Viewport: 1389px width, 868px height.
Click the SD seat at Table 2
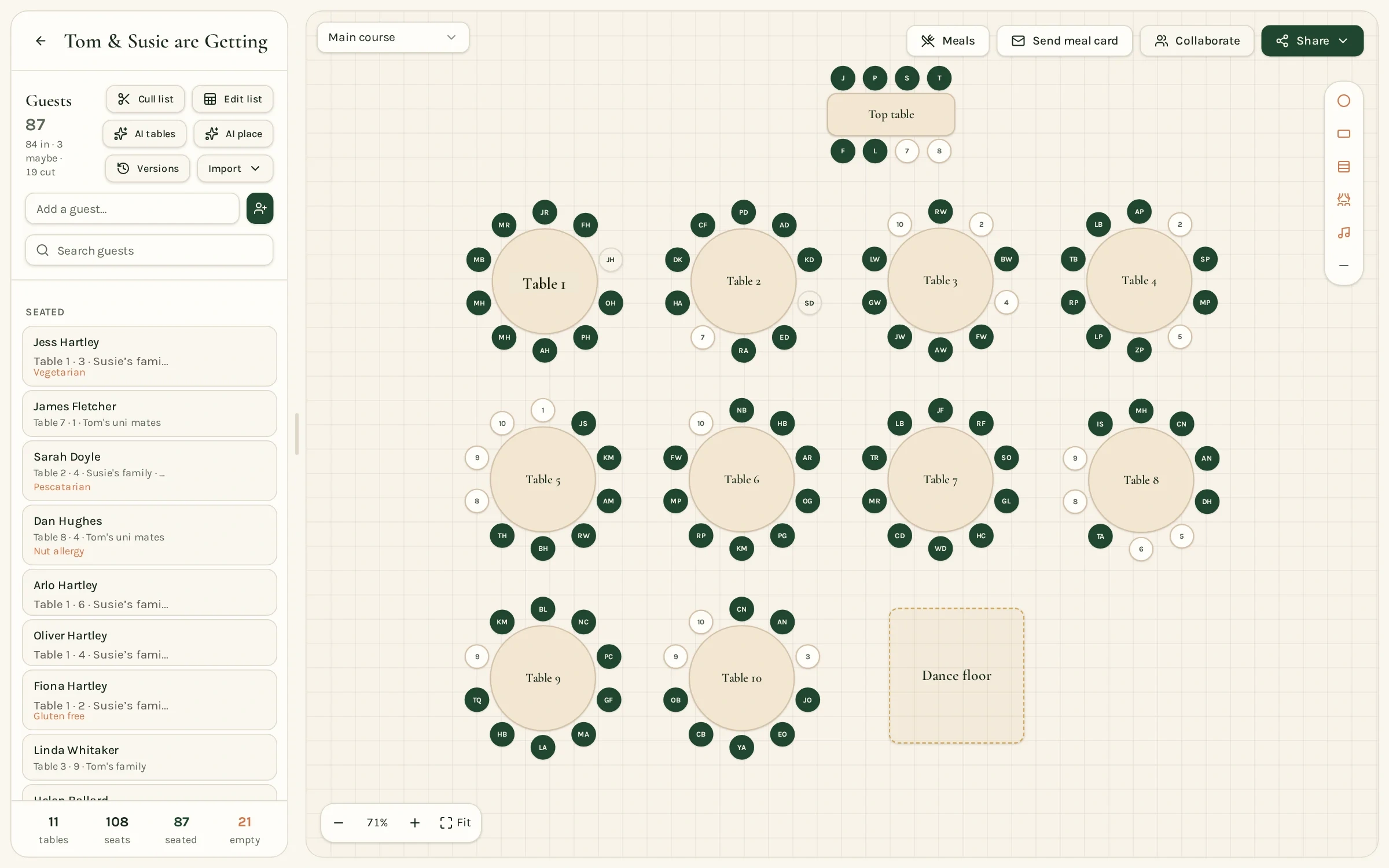(809, 303)
